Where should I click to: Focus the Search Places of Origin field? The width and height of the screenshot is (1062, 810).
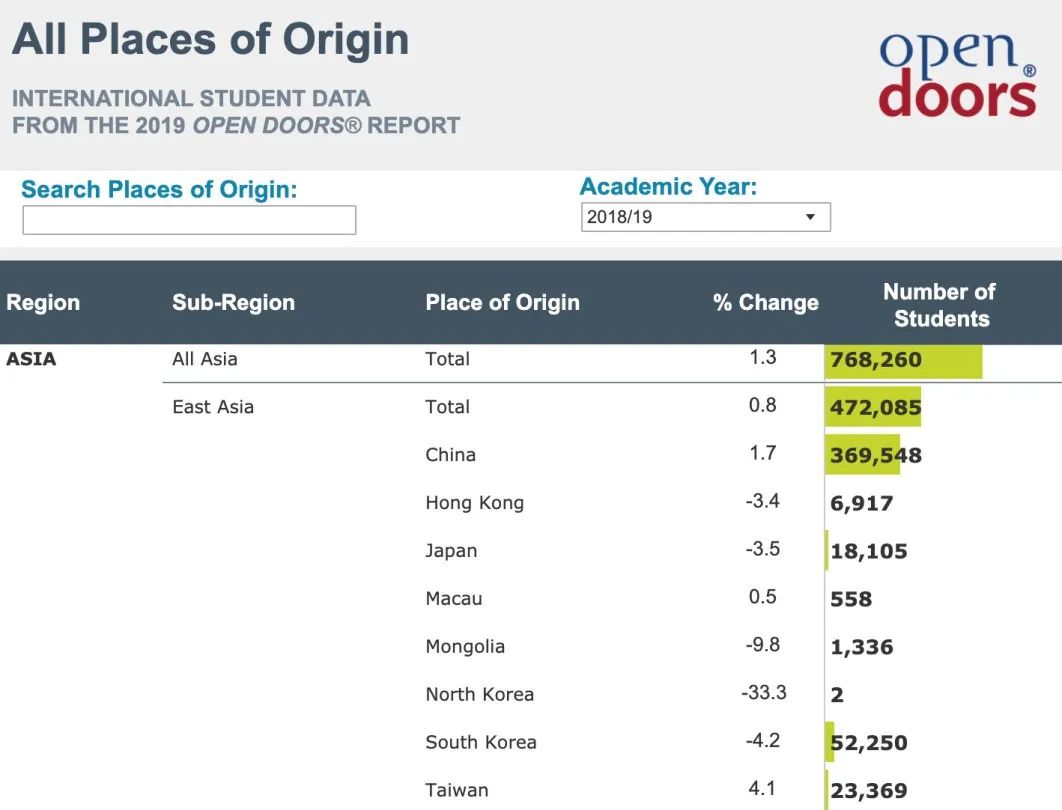pos(189,220)
